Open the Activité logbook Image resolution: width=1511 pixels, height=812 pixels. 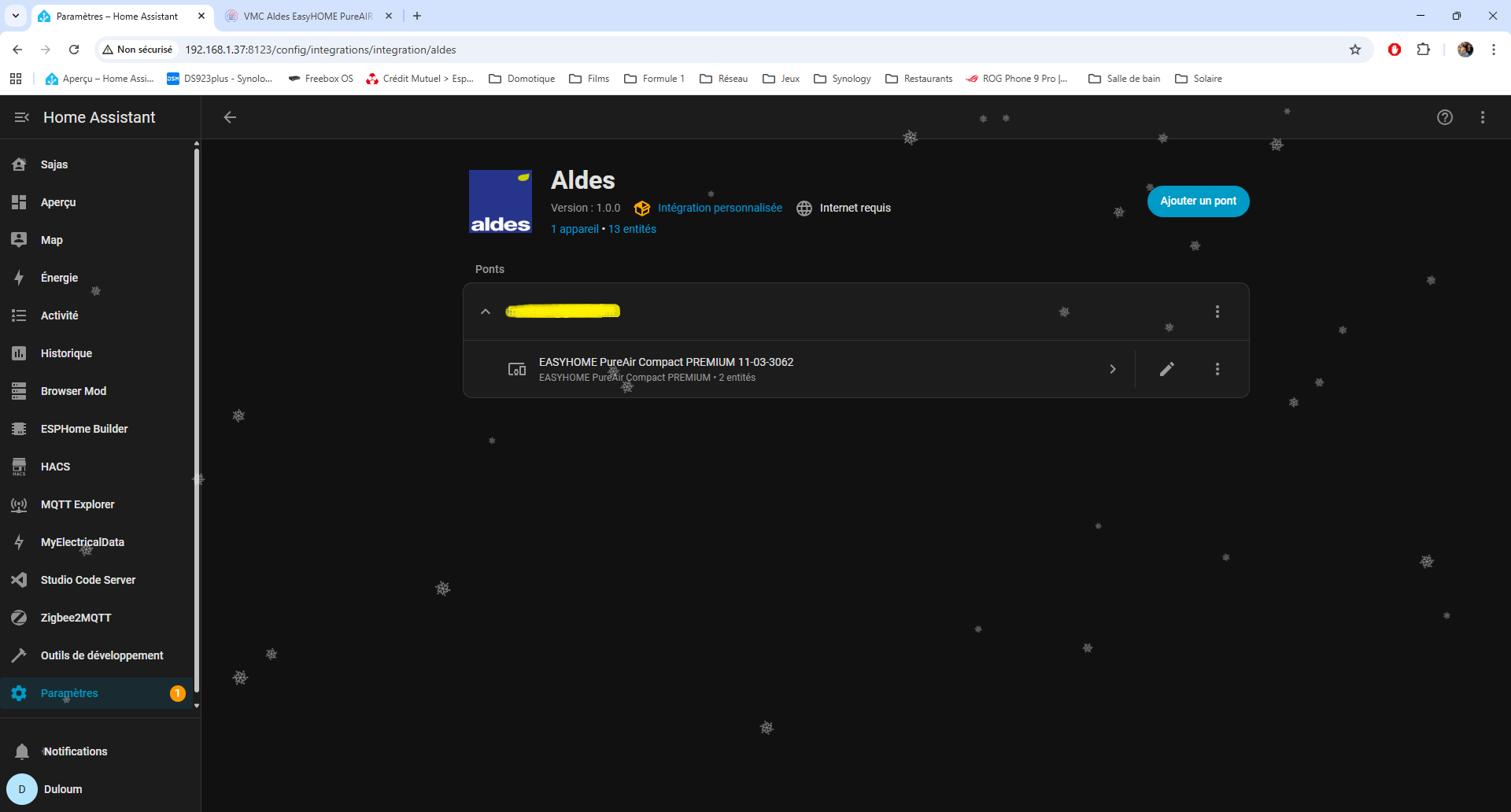tap(97, 316)
